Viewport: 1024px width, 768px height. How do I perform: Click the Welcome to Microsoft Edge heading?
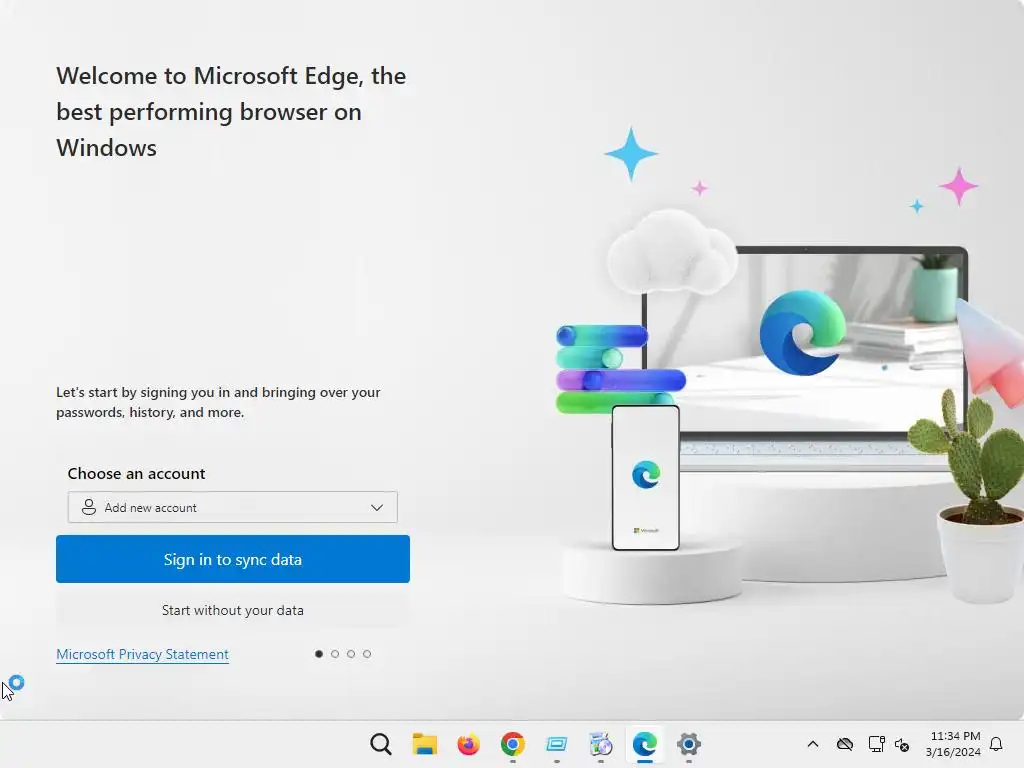click(x=231, y=112)
